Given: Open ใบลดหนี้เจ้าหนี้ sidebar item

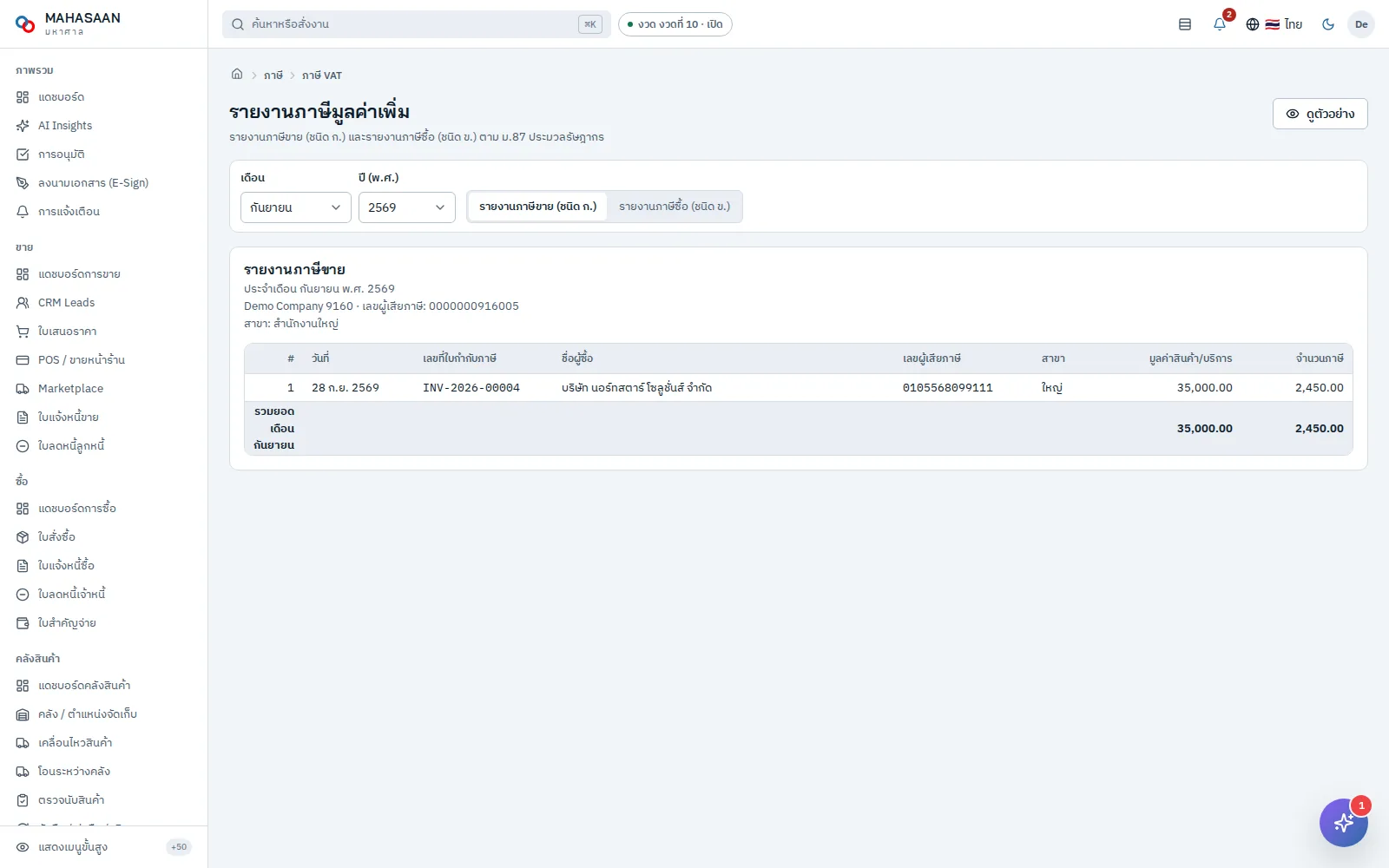Looking at the screenshot, I should click(104, 595).
